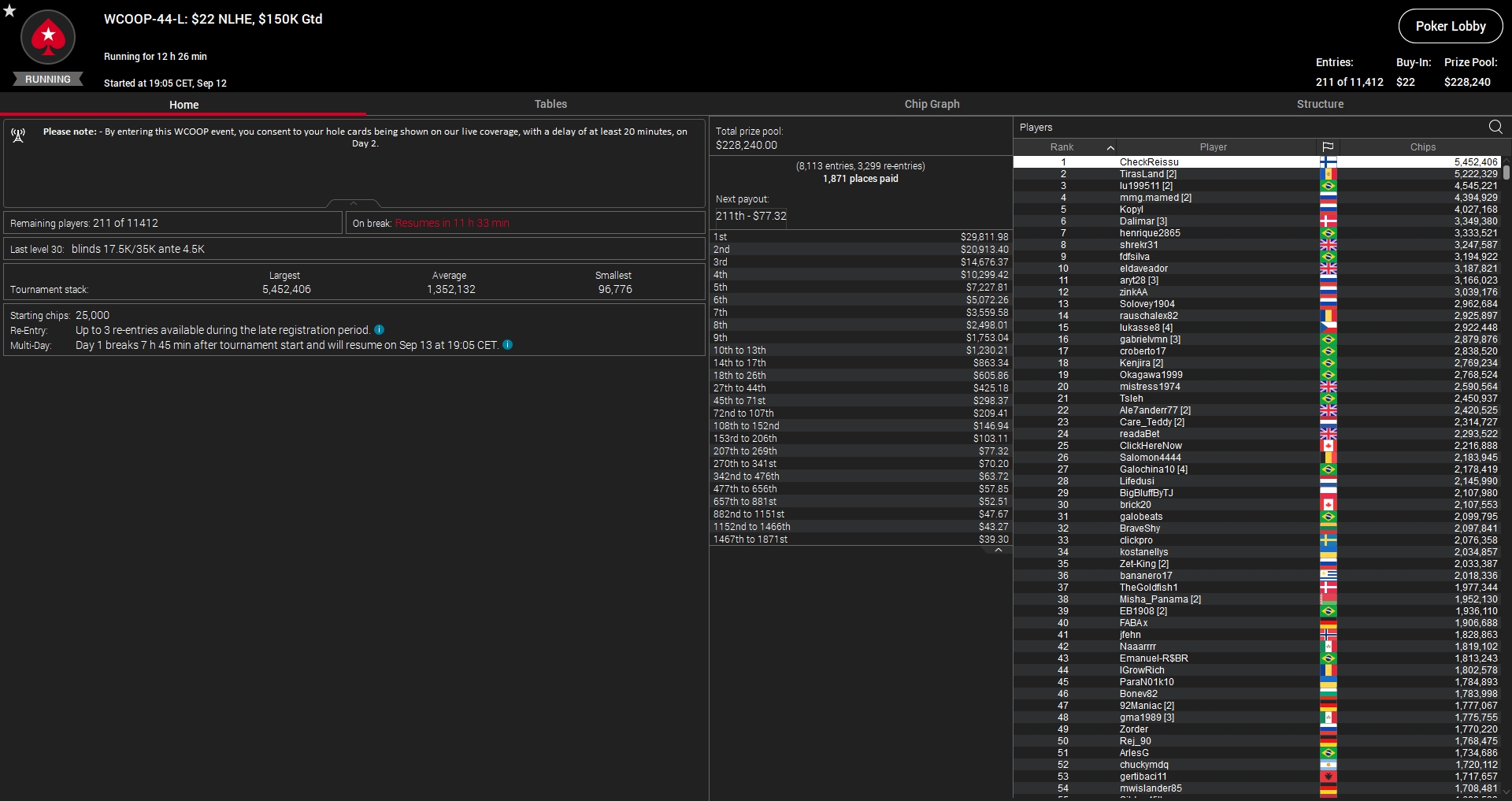Sort players by Rank column
The image size is (1512, 801).
(x=1065, y=147)
